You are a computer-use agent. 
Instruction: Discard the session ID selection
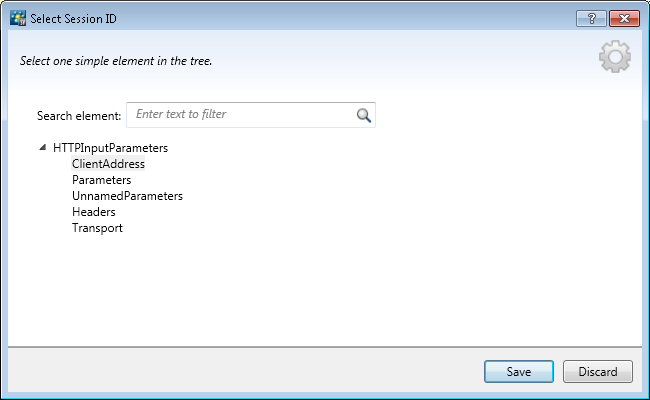(598, 372)
